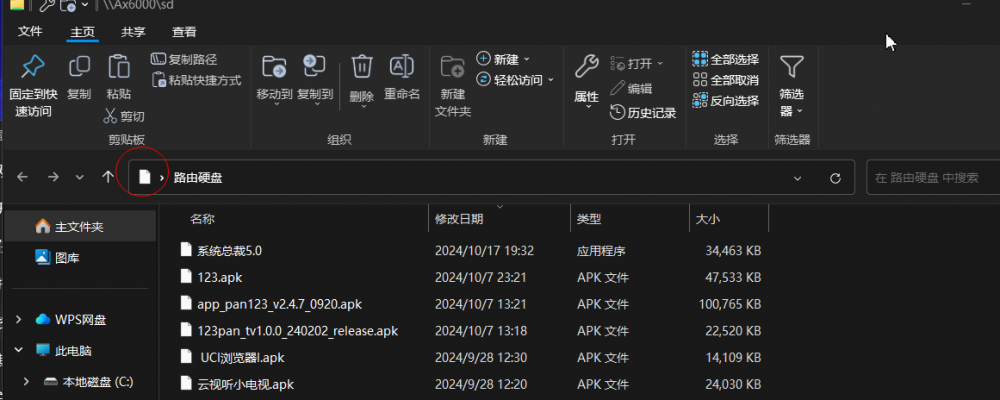
Task: Click the Refresh button beside address bar
Action: (835, 178)
